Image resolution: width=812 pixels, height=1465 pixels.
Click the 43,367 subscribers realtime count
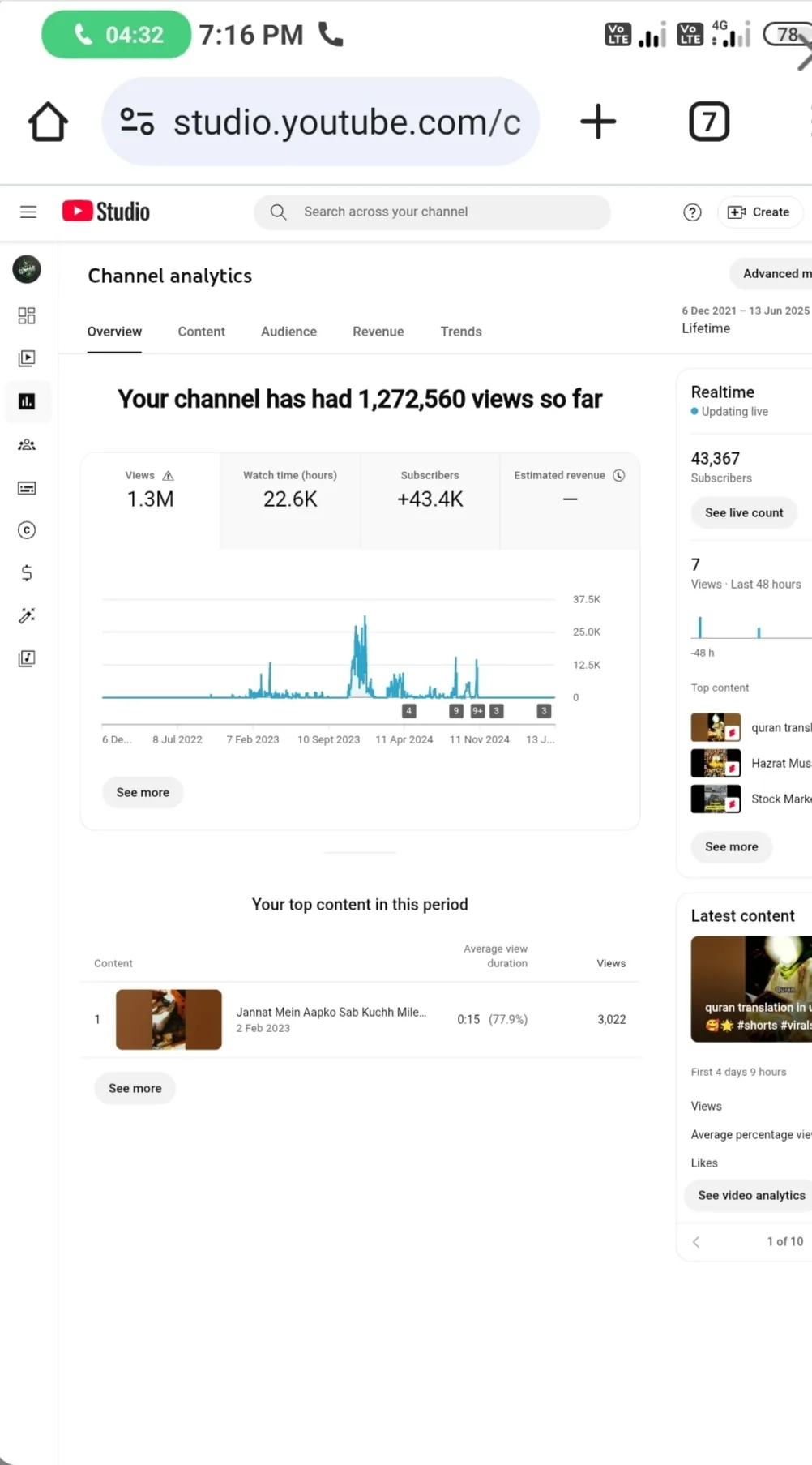coord(715,459)
